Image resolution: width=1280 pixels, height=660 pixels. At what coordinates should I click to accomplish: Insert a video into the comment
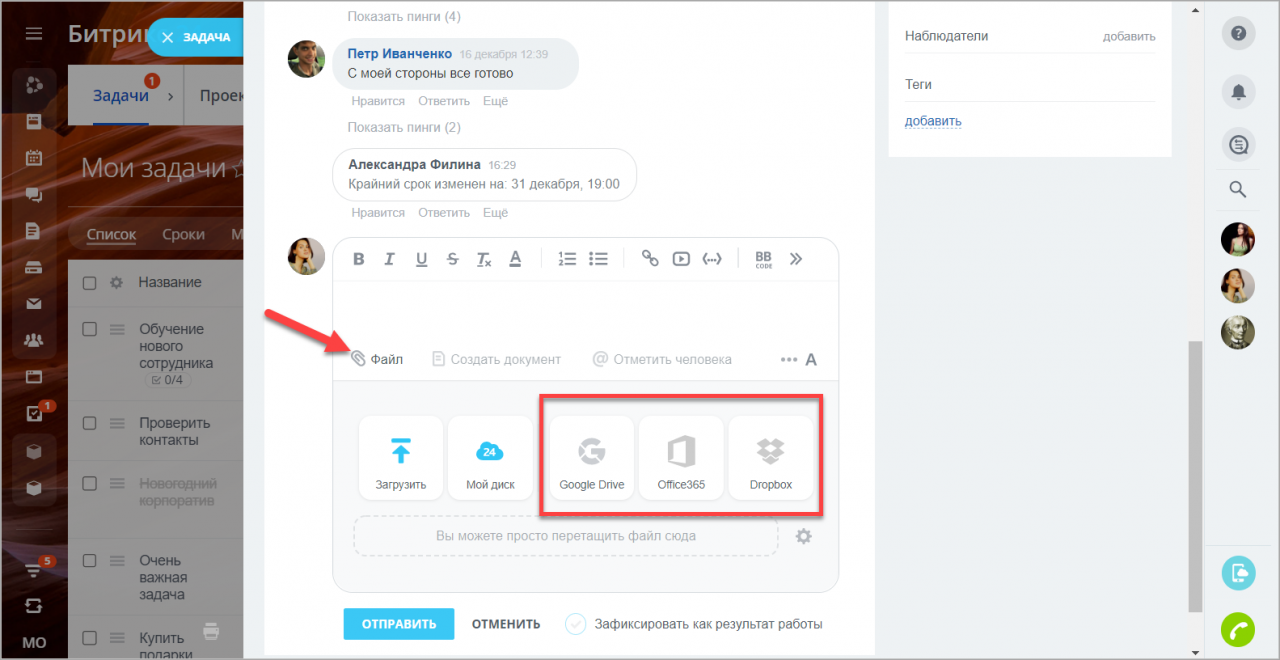[681, 259]
